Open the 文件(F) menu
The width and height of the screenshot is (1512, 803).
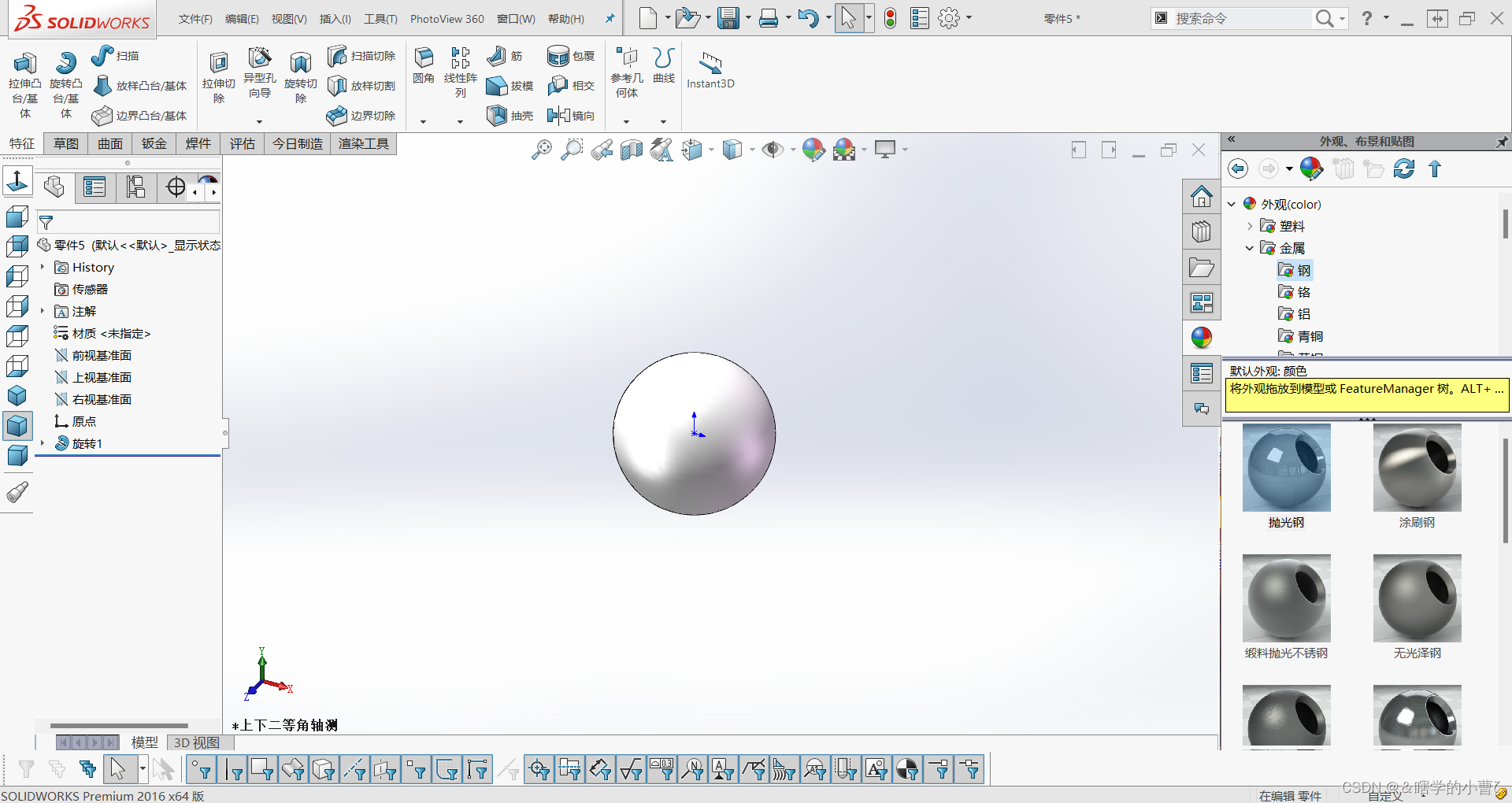(195, 19)
